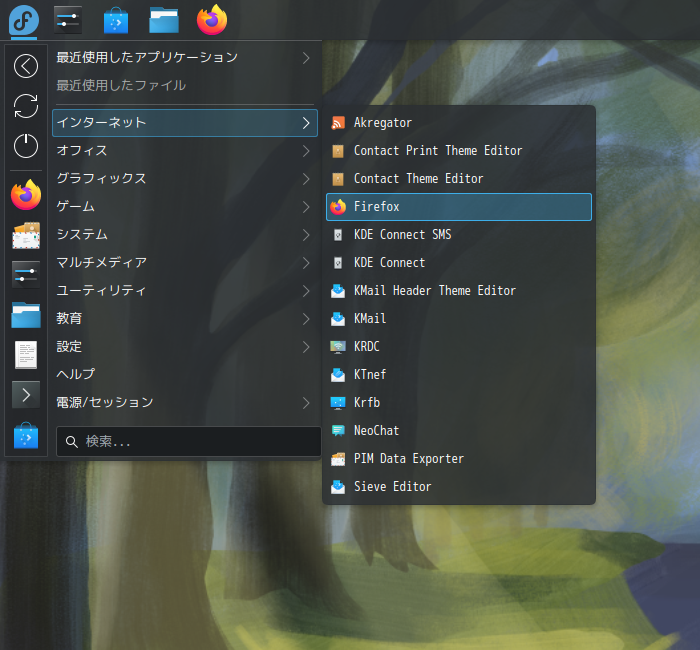Image resolution: width=700 pixels, height=650 pixels.
Task: Expand the グラフィックス category arrow
Action: pyautogui.click(x=306, y=179)
